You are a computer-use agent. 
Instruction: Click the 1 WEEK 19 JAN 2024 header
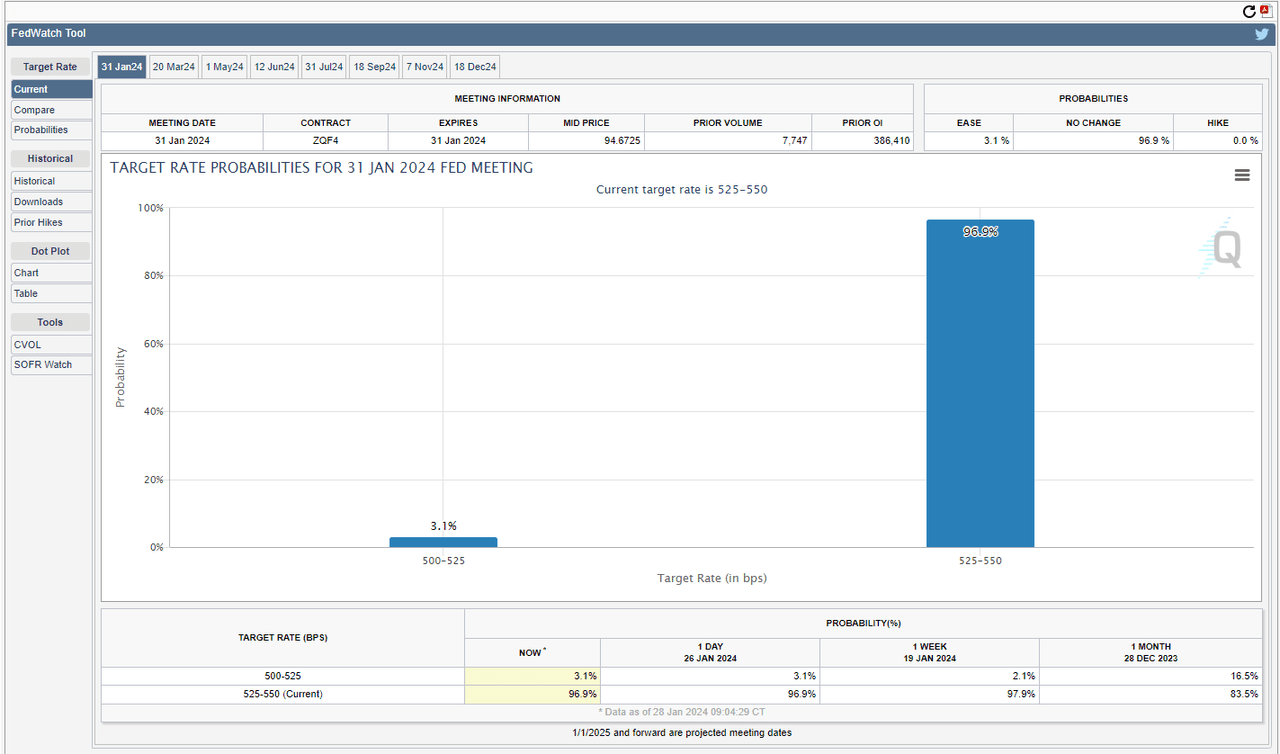click(929, 652)
